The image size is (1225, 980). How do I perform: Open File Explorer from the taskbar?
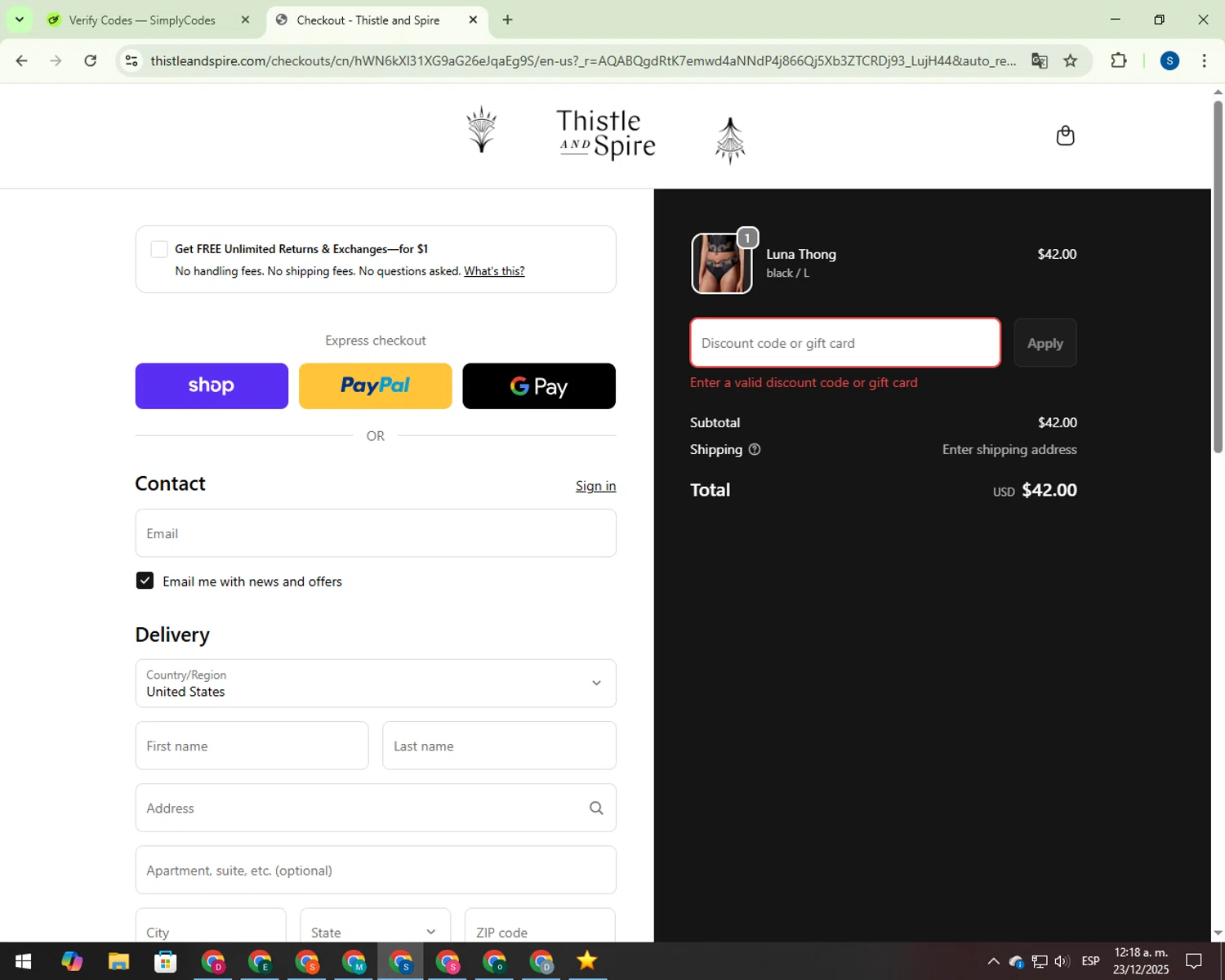pyautogui.click(x=118, y=961)
